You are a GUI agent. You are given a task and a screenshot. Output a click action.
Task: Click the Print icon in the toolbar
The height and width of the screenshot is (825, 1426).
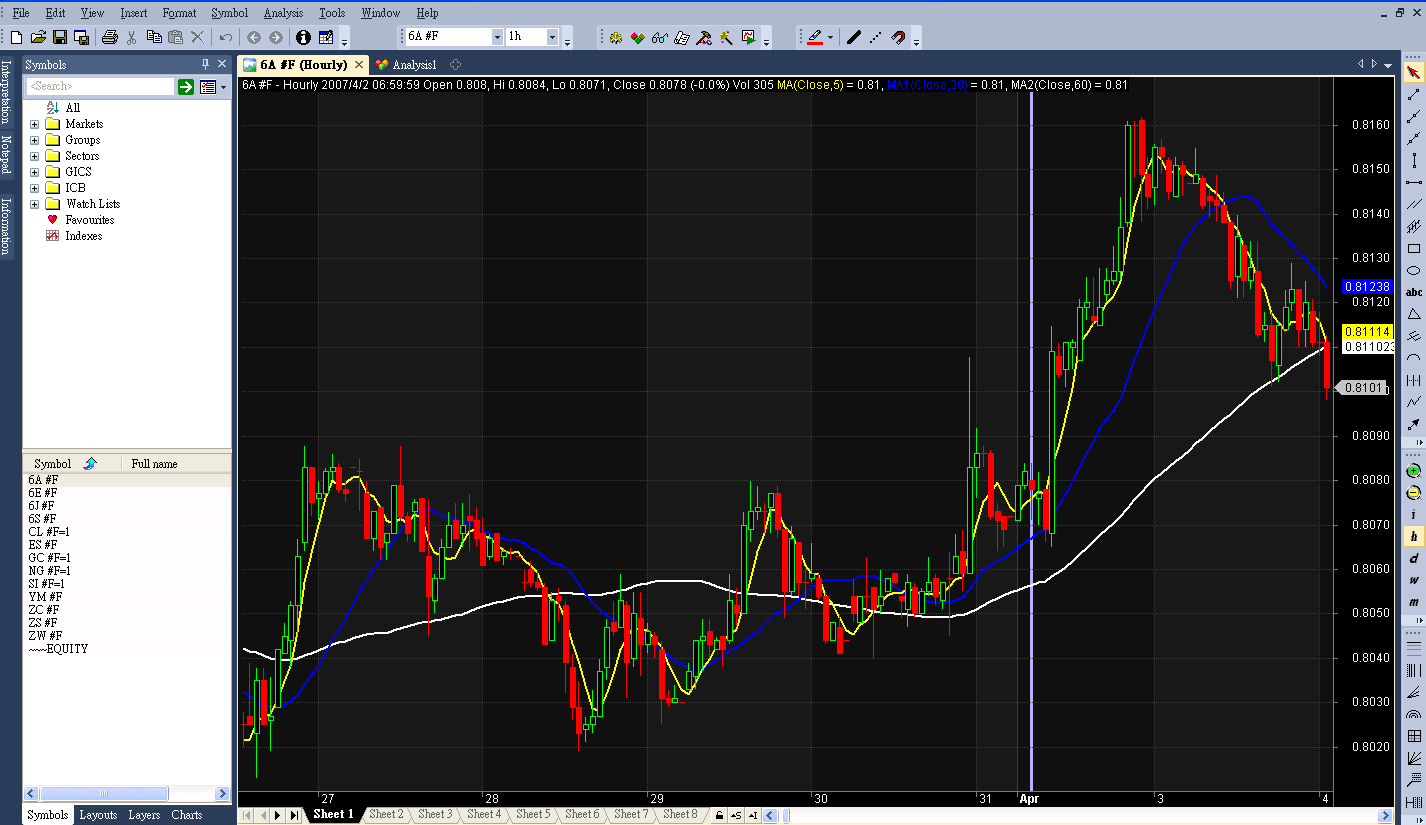click(110, 37)
